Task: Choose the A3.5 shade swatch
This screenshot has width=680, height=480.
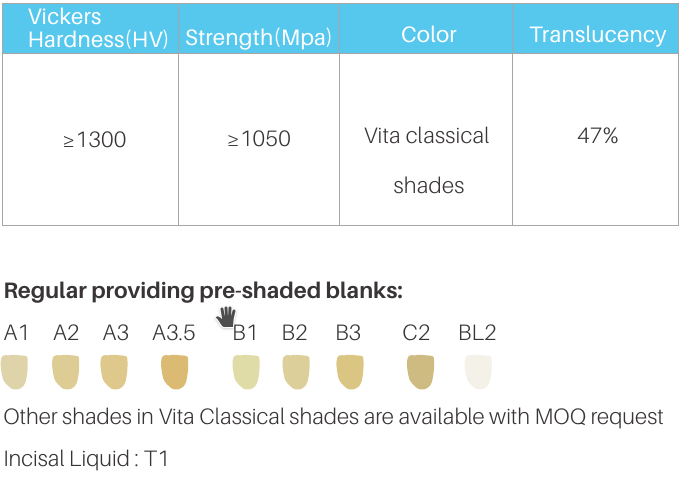Action: pos(174,372)
